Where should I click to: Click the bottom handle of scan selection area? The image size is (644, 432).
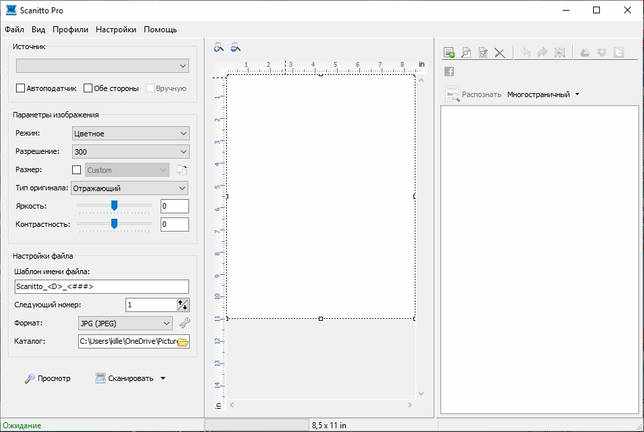coord(321,319)
